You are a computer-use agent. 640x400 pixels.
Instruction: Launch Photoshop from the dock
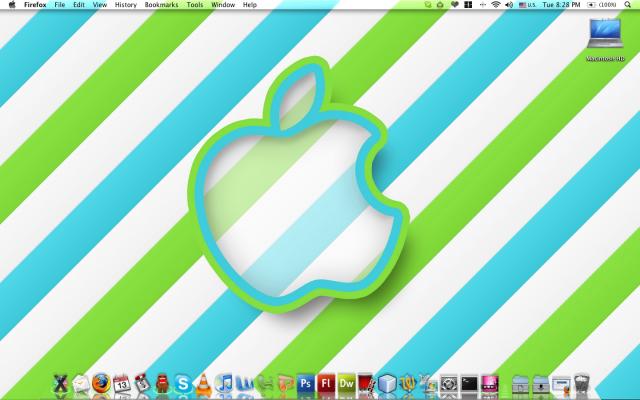click(x=305, y=384)
